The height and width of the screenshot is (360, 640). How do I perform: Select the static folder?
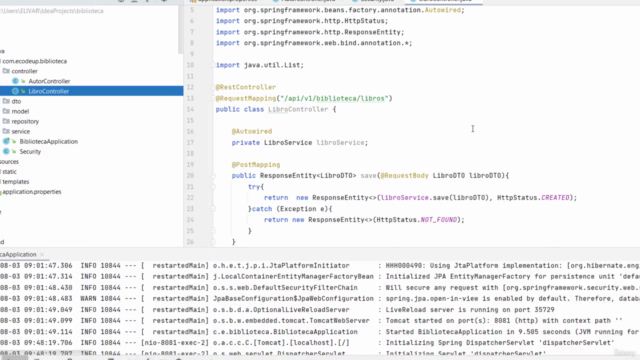9,171
